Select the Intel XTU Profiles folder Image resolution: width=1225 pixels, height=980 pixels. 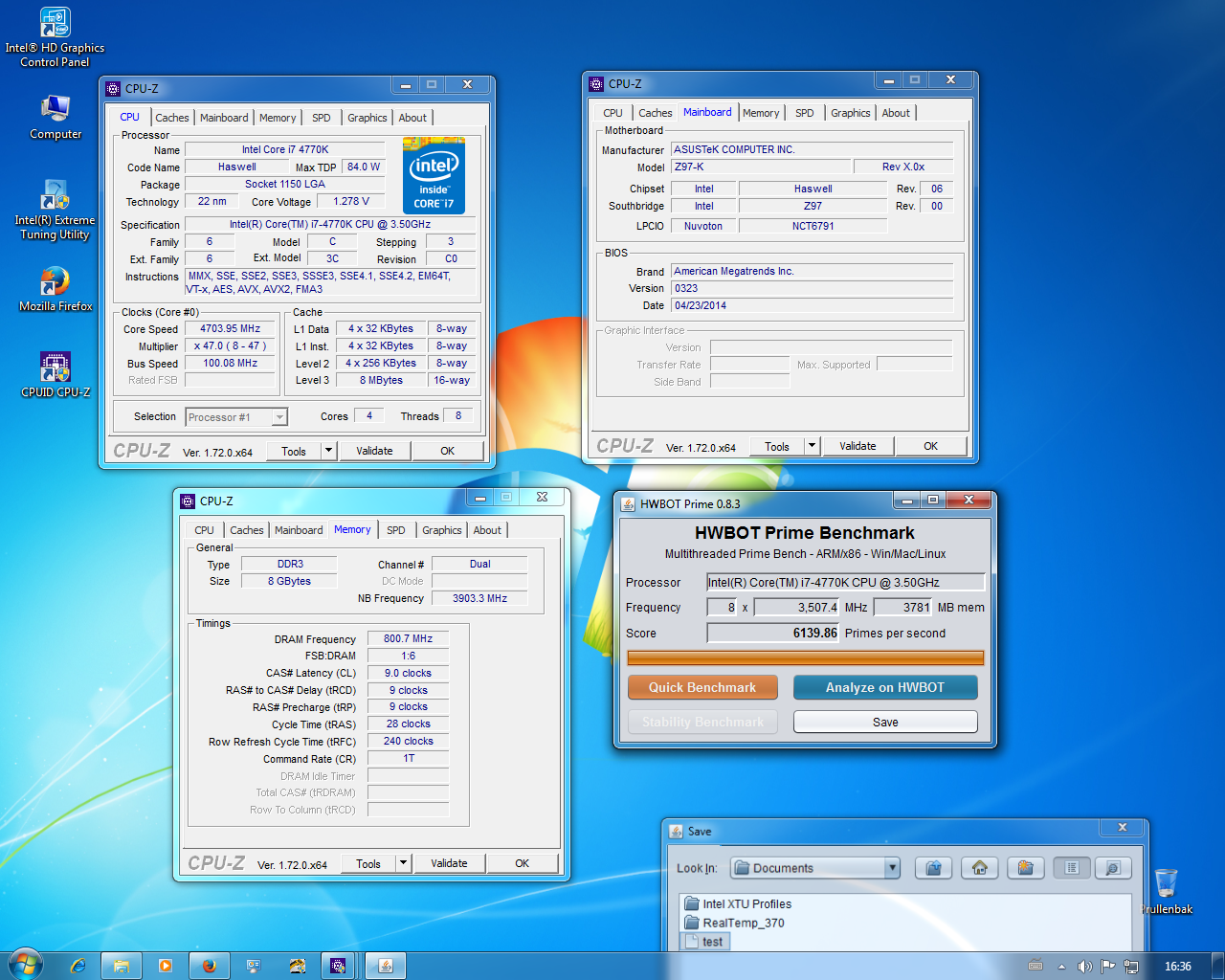tap(738, 903)
